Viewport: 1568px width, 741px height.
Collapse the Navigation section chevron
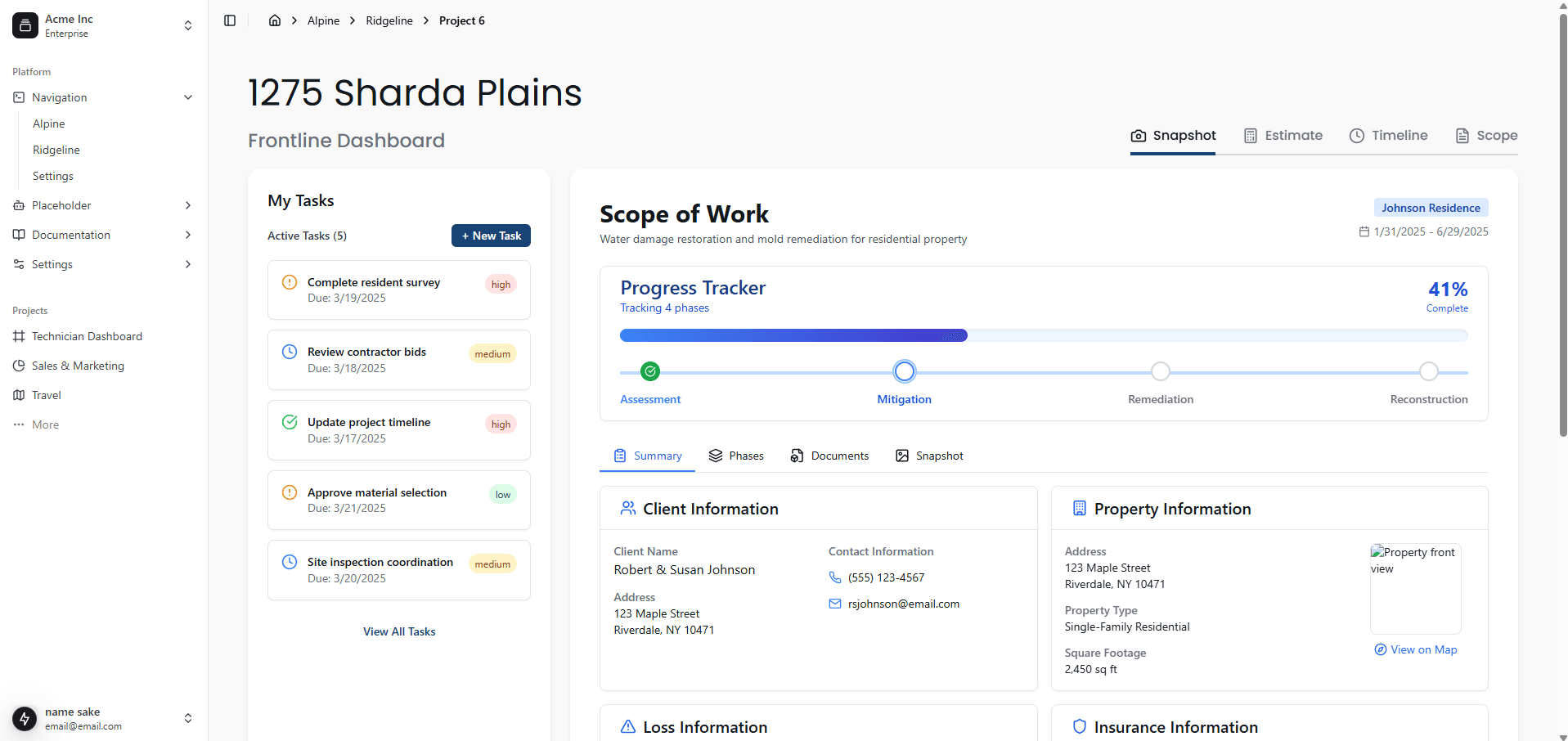[188, 97]
